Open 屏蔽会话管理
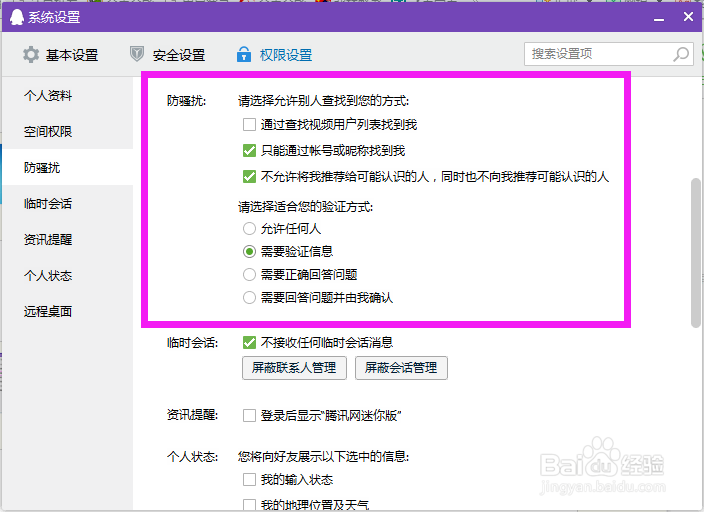The width and height of the screenshot is (704, 512). tap(401, 368)
